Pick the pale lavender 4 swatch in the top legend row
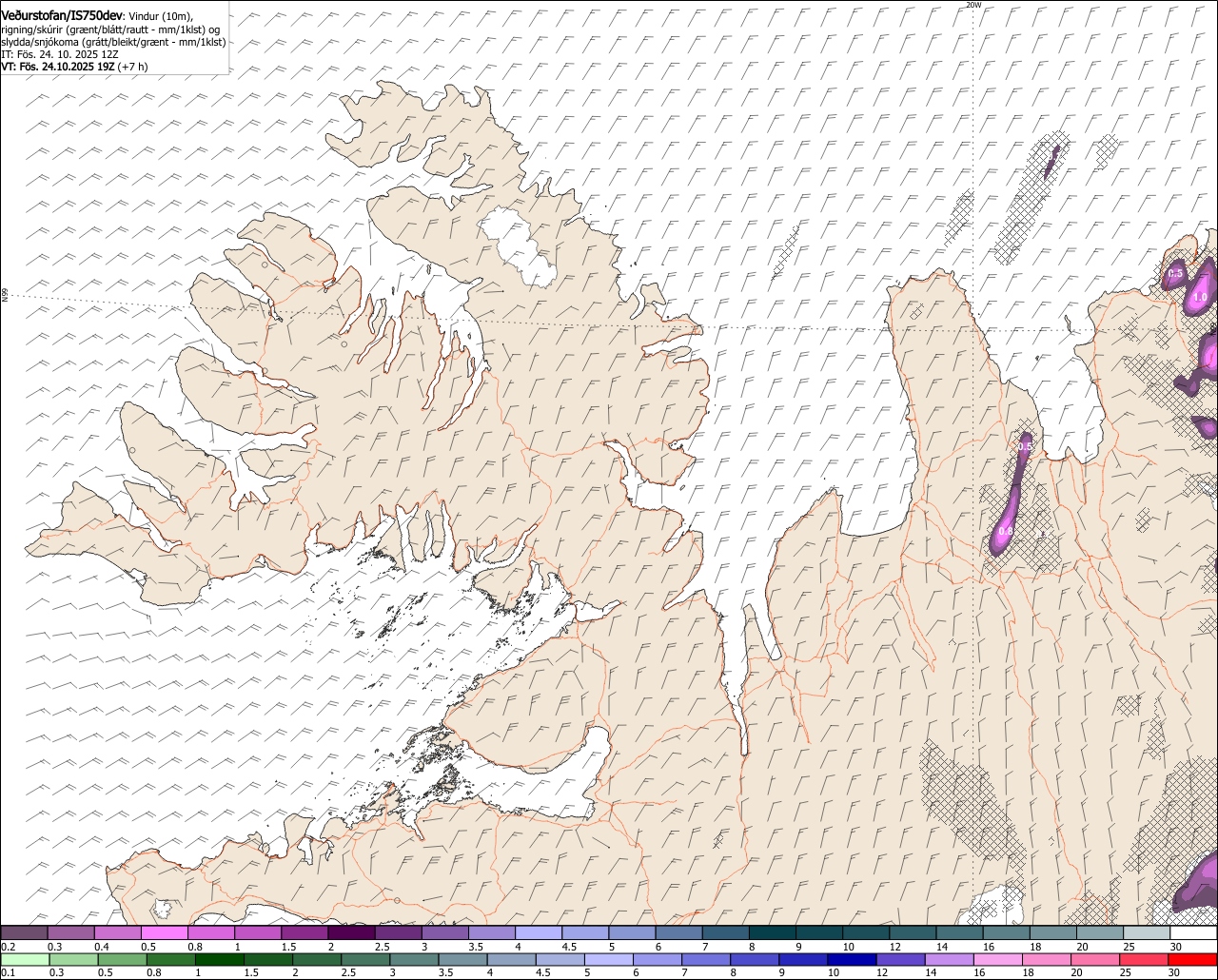The width and height of the screenshot is (1218, 980). 539,932
